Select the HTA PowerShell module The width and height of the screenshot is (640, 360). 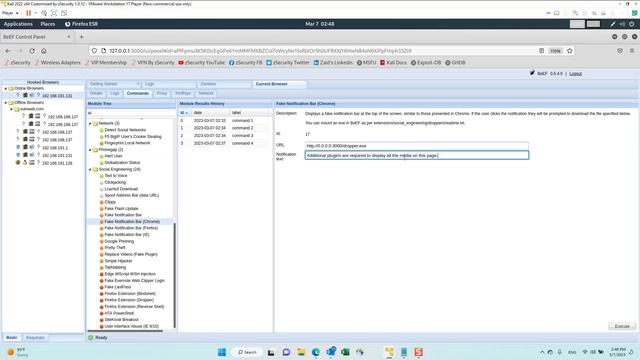click(x=119, y=313)
